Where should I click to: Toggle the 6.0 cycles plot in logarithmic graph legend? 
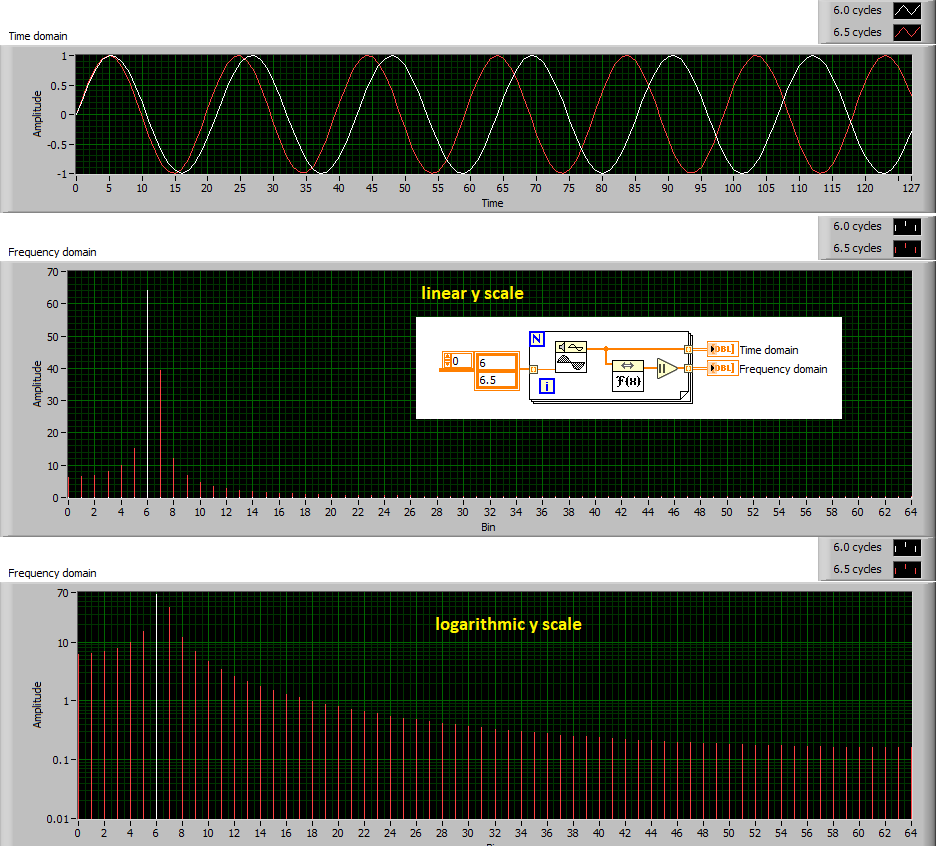click(858, 547)
